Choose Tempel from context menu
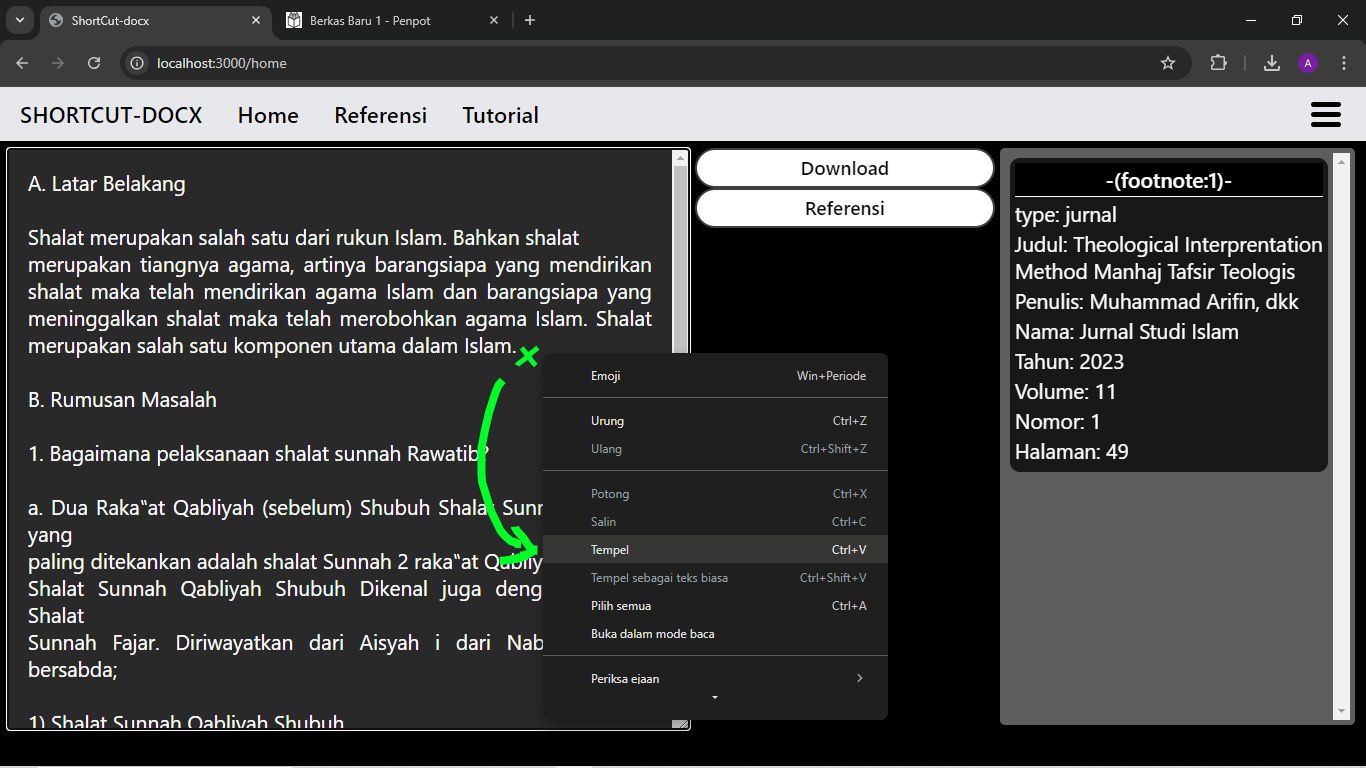 715,550
